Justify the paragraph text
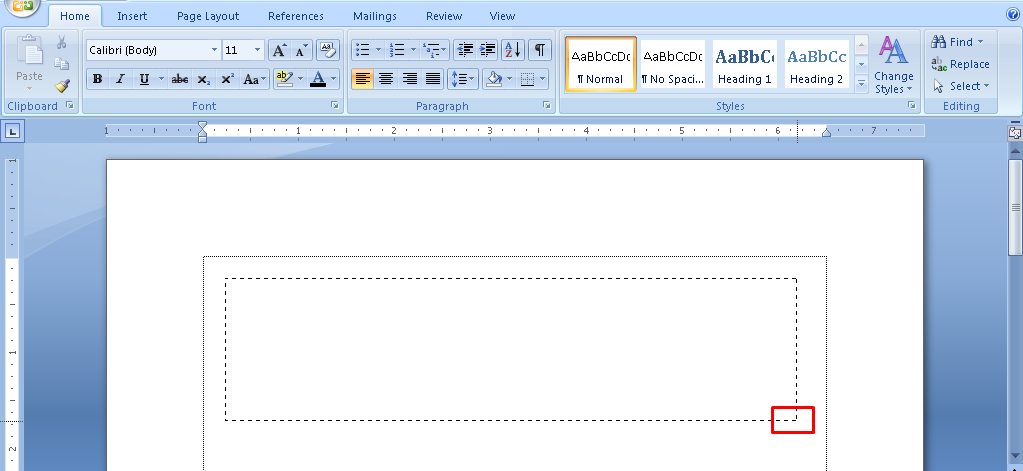Image resolution: width=1023 pixels, height=471 pixels. (x=433, y=80)
